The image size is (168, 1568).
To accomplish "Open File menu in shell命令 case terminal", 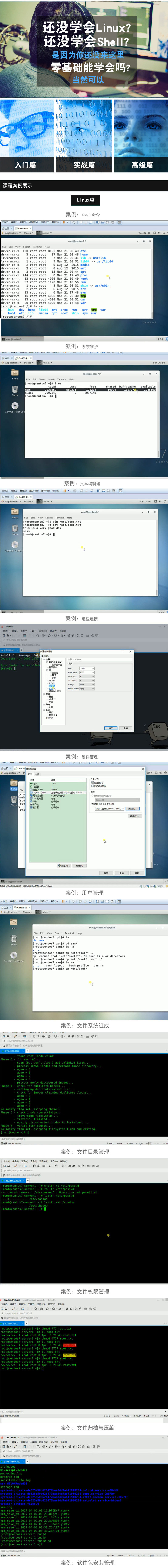I will pyautogui.click(x=4, y=247).
